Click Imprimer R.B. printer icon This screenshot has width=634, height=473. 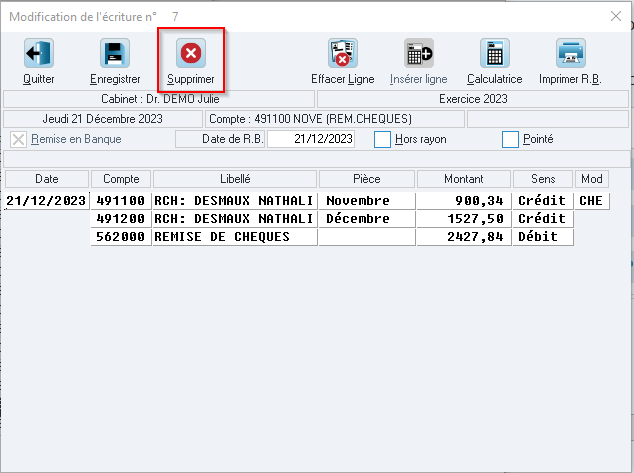pyautogui.click(x=571, y=53)
